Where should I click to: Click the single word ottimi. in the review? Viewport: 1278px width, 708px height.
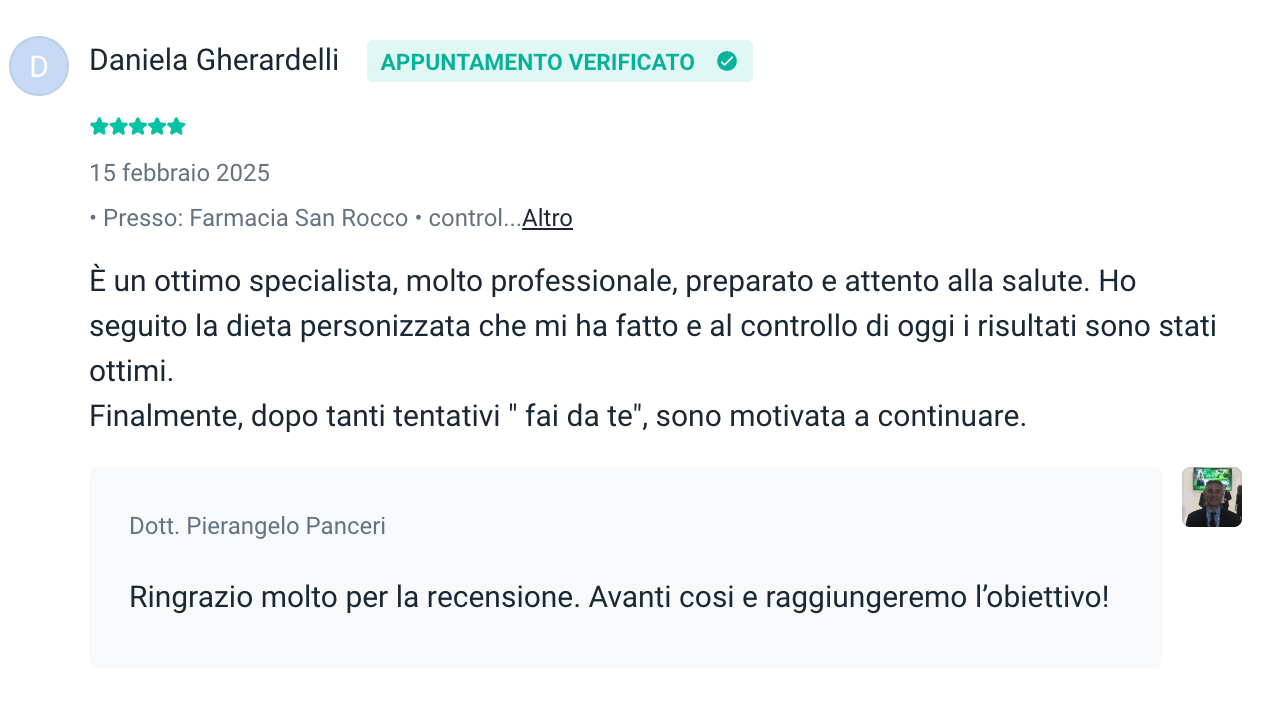[x=131, y=372]
